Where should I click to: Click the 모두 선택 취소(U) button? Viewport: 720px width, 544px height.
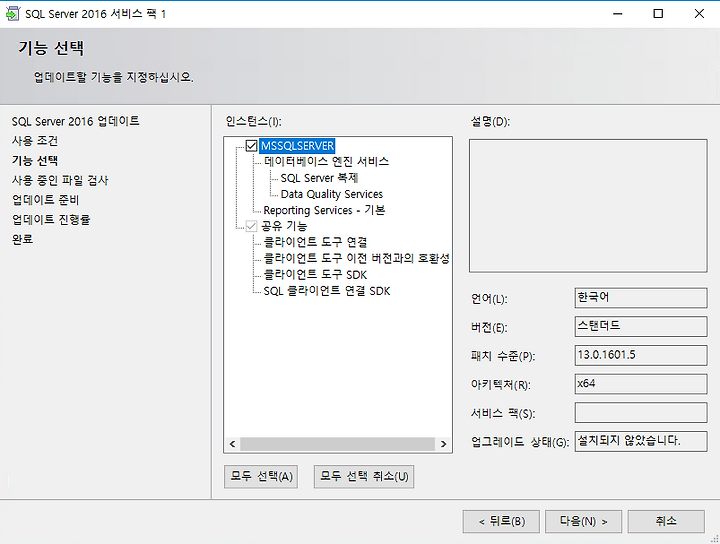(364, 477)
